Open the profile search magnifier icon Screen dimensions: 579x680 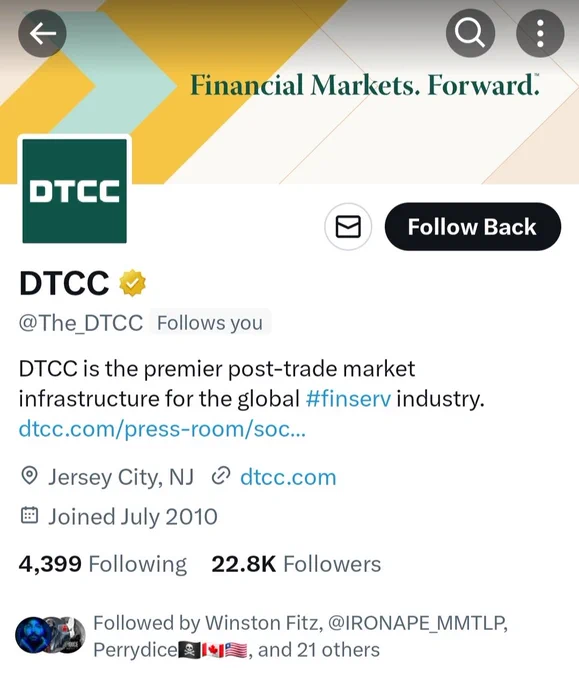coord(470,33)
